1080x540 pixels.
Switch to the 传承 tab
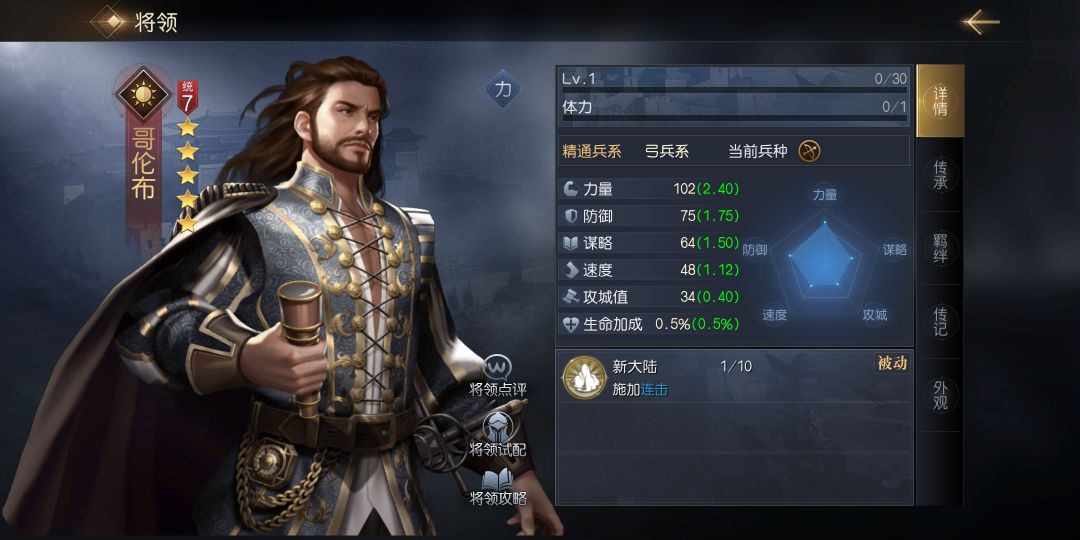(939, 175)
